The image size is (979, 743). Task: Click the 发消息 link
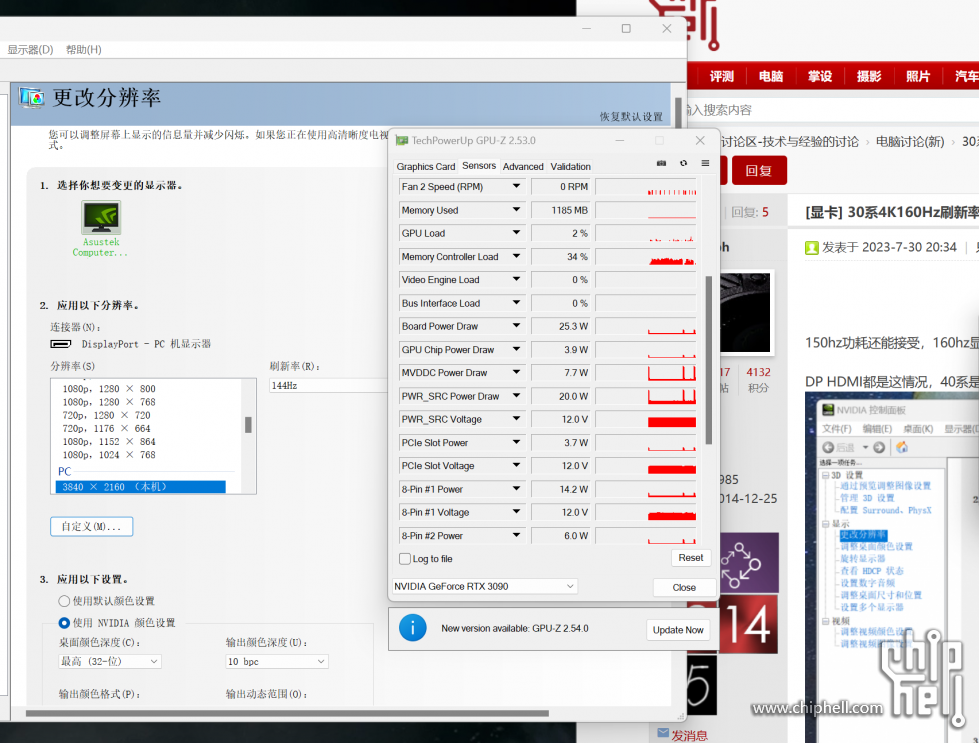click(x=689, y=736)
